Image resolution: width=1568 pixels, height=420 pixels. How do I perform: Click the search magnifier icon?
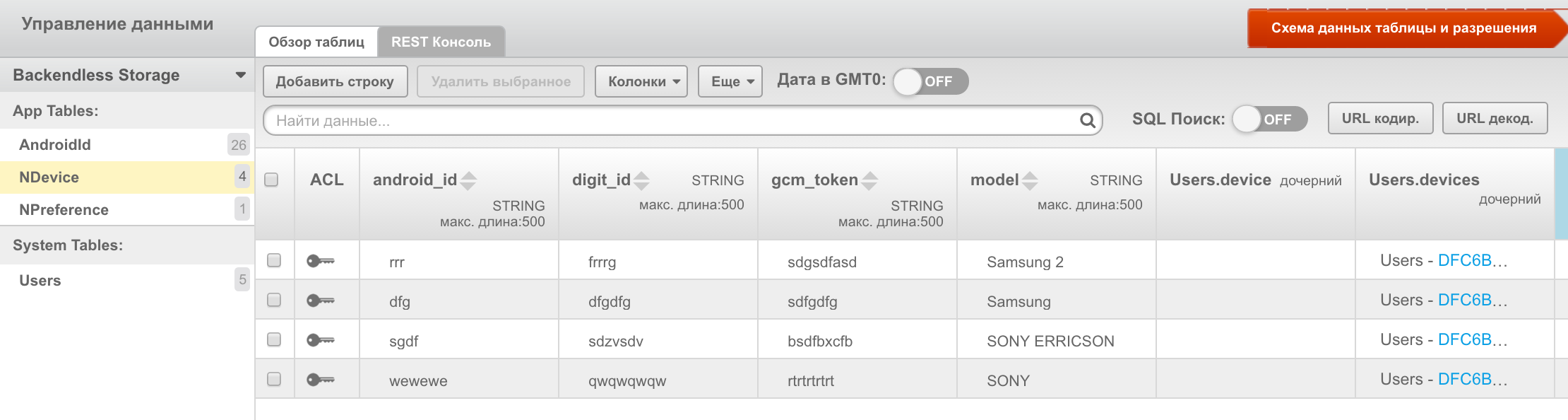1088,121
